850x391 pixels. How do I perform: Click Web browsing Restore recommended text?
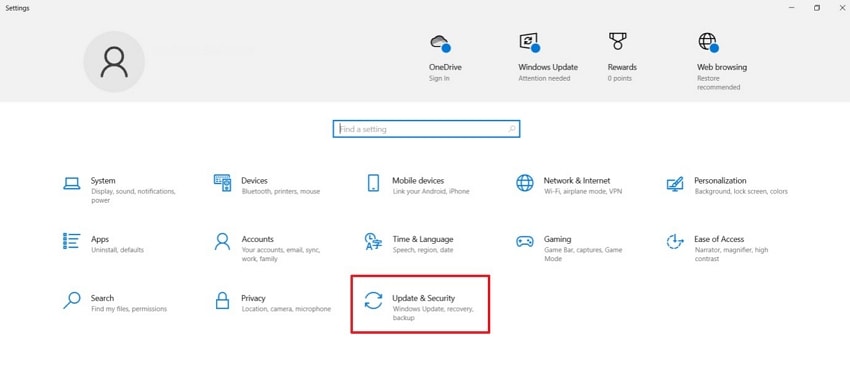point(718,83)
